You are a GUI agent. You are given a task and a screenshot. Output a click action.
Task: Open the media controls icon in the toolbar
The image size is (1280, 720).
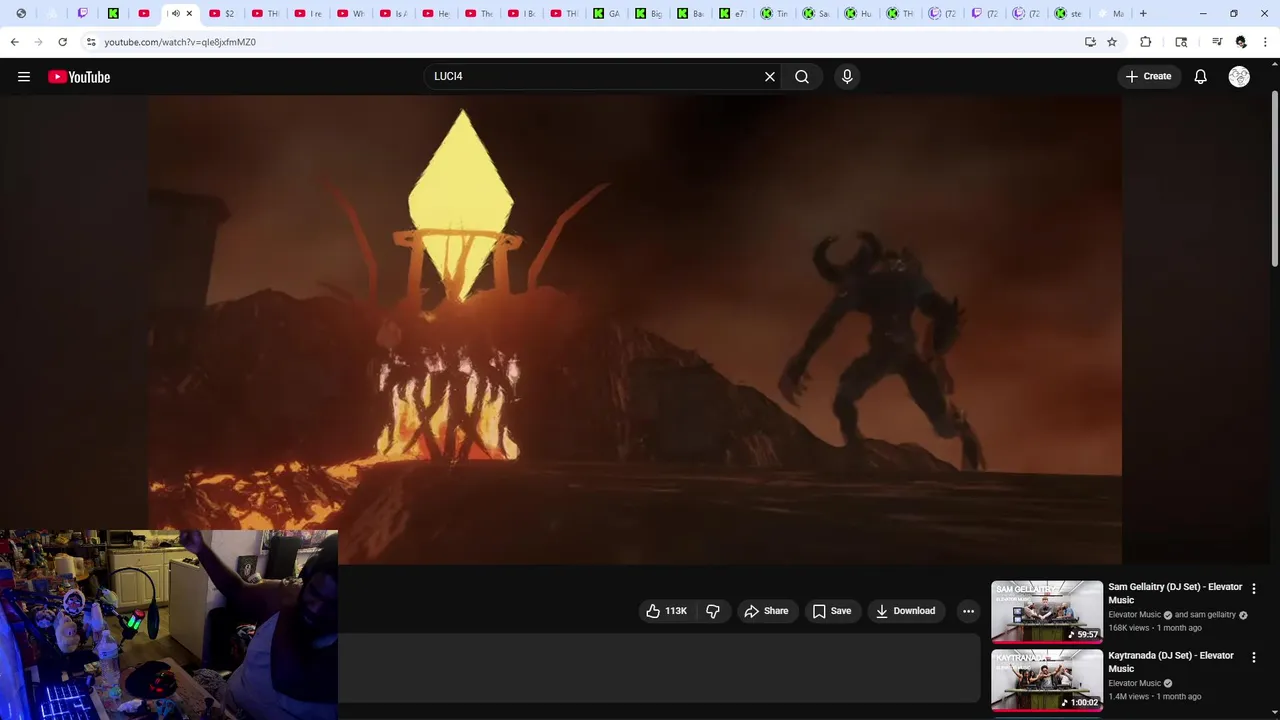1217,42
